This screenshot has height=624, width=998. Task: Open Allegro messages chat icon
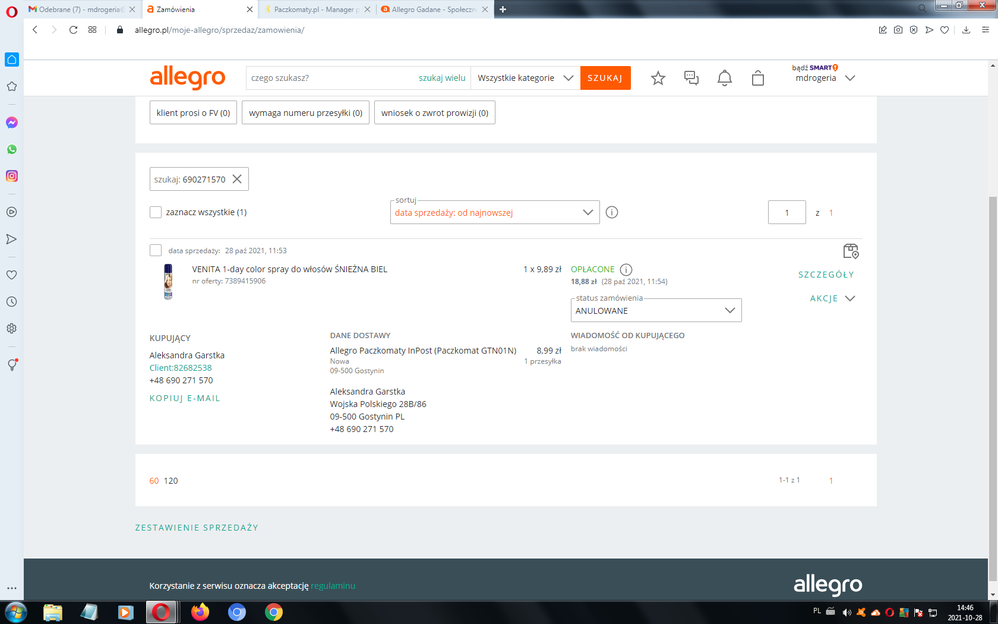point(691,78)
